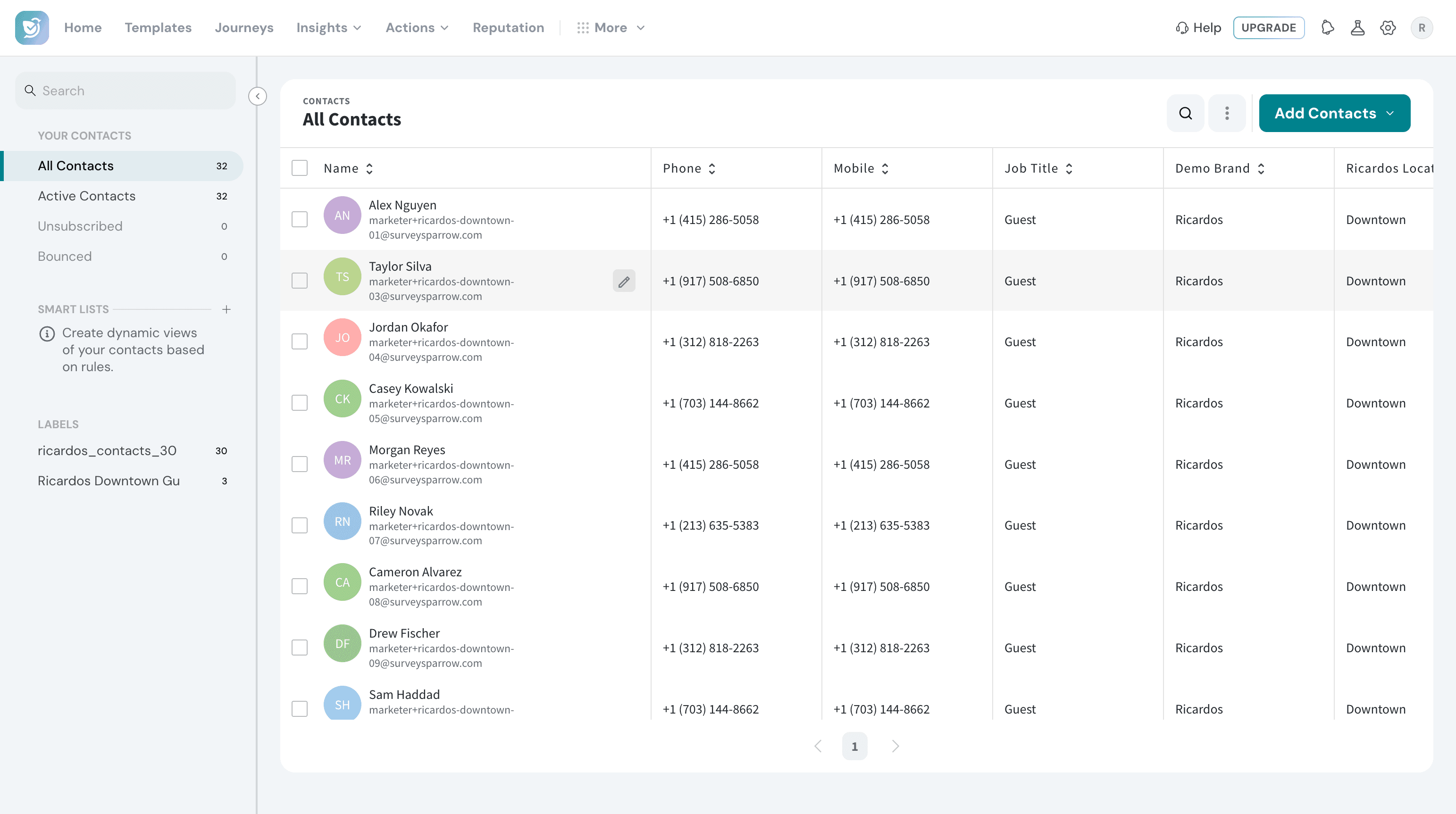The width and height of the screenshot is (1456, 814).
Task: Open the settings gear icon
Action: point(1388,28)
